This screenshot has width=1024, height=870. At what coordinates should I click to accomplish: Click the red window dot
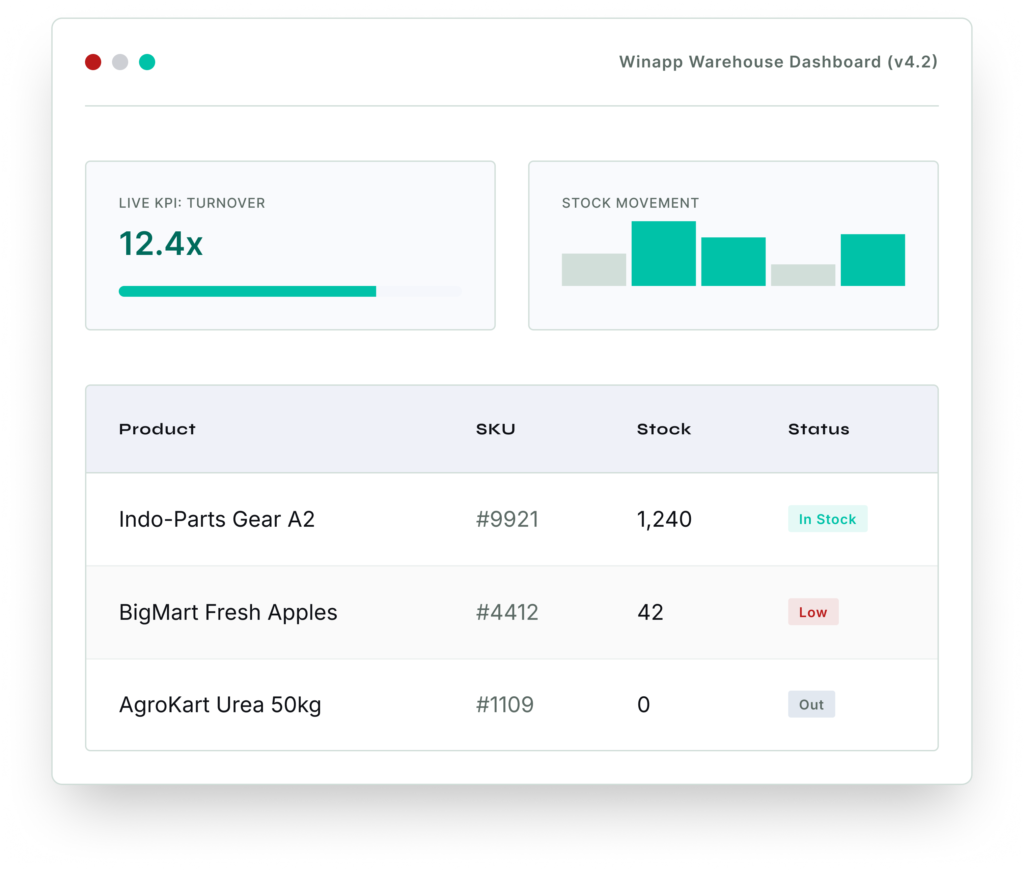click(x=93, y=62)
